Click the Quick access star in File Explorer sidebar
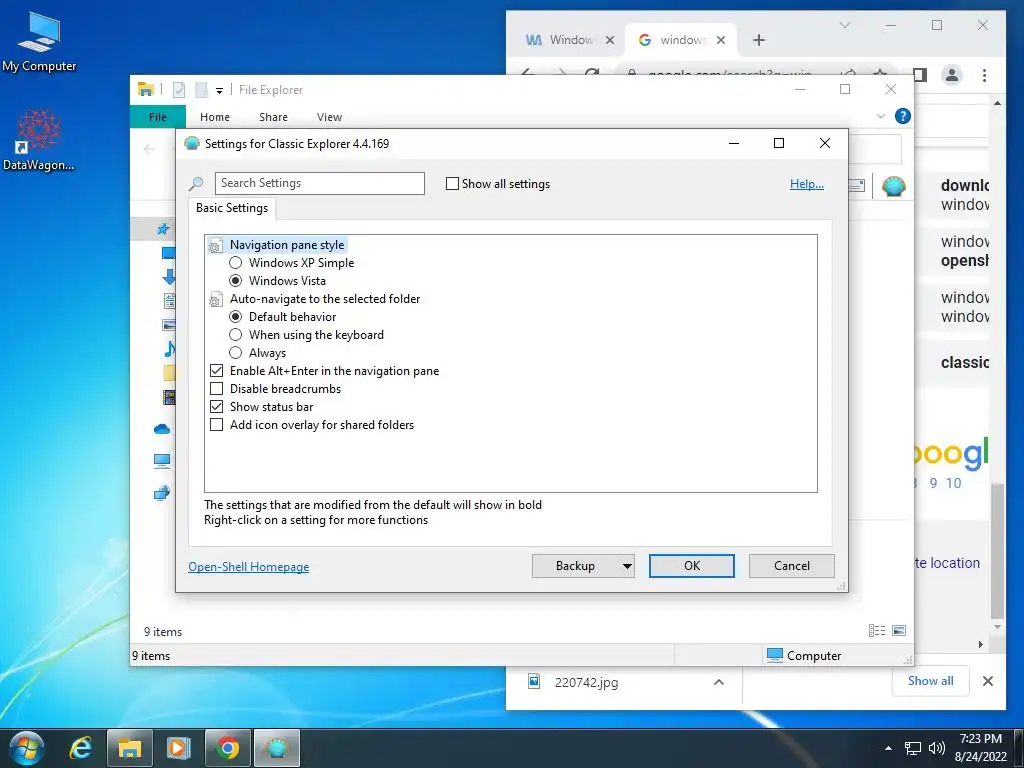The image size is (1024, 768). pos(163,229)
